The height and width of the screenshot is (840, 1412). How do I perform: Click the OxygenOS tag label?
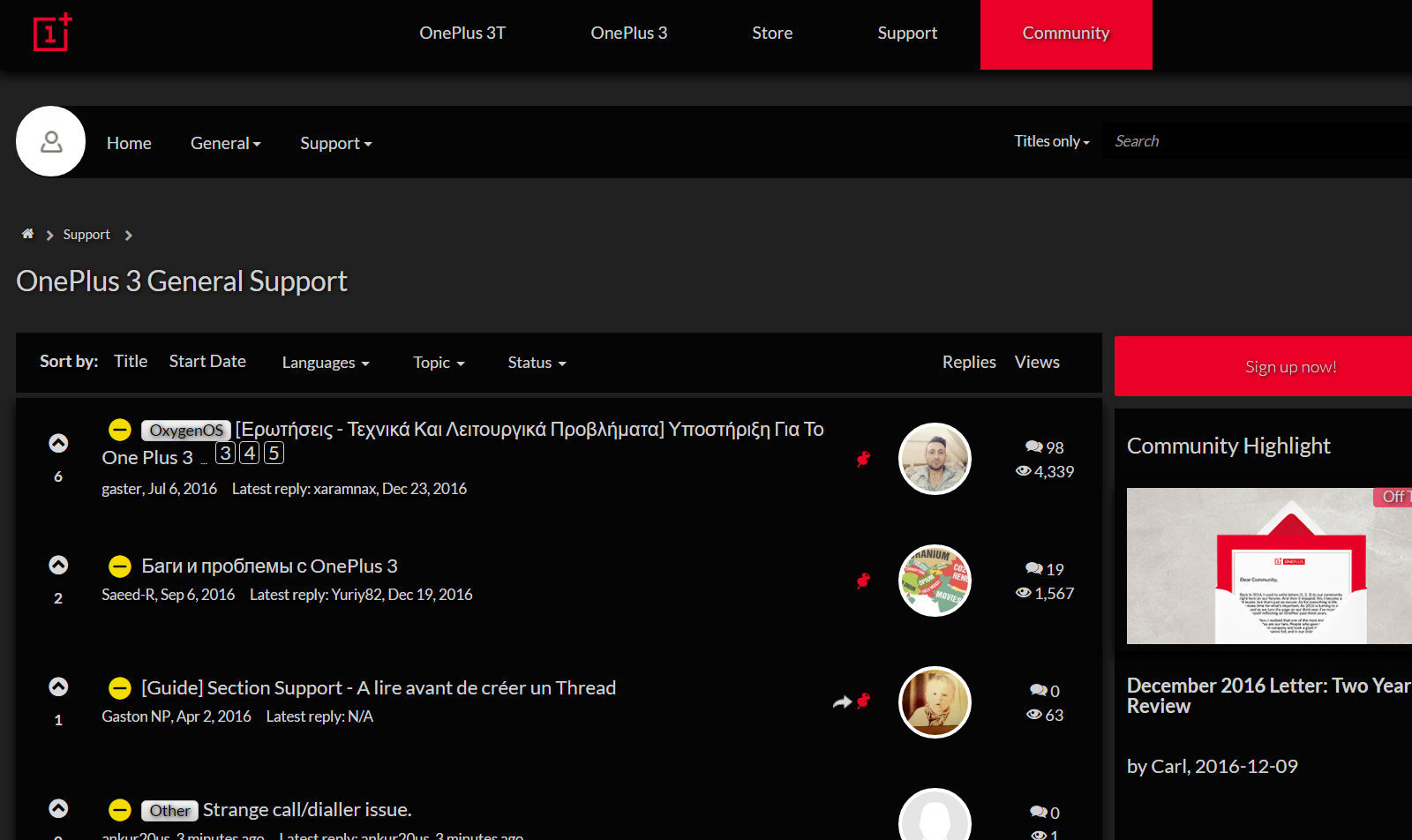click(186, 430)
